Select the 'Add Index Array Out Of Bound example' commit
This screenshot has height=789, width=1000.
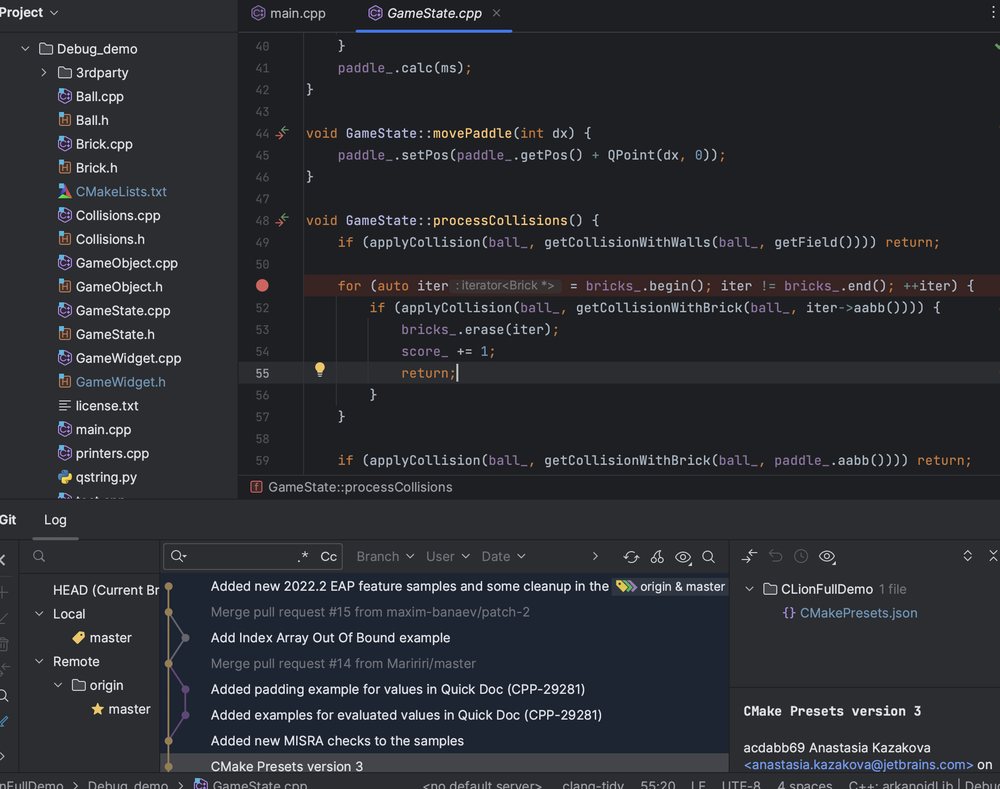coord(330,638)
